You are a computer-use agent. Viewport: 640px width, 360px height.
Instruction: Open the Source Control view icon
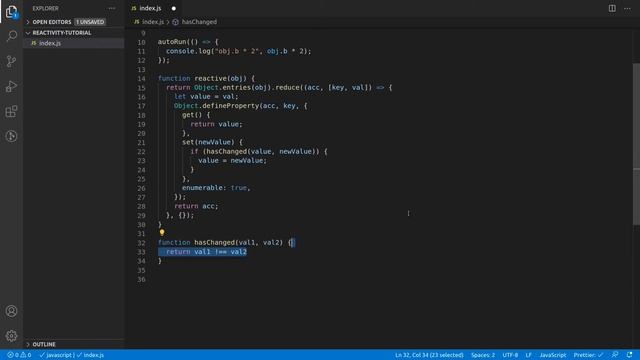(x=11, y=61)
